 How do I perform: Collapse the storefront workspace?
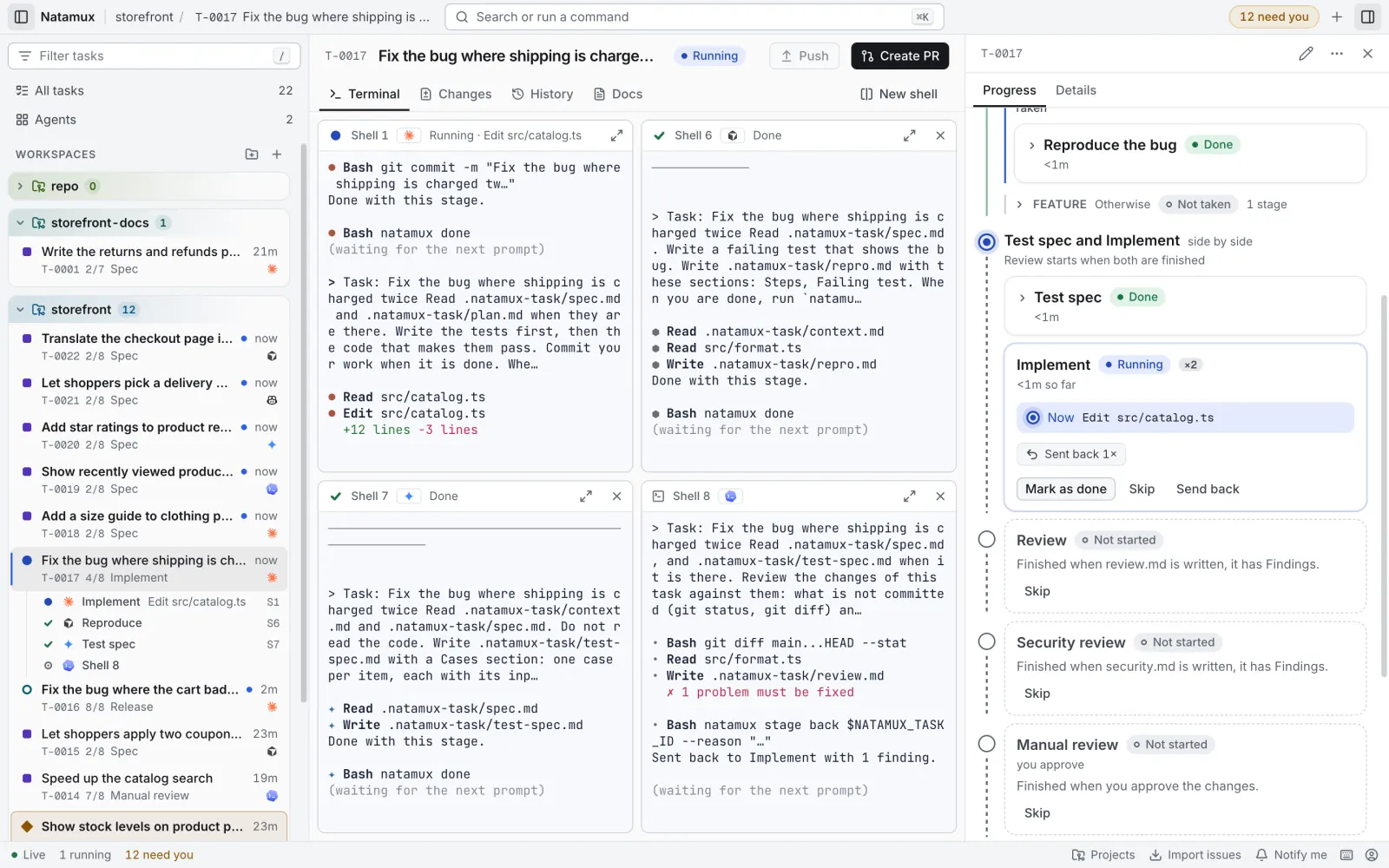click(20, 310)
